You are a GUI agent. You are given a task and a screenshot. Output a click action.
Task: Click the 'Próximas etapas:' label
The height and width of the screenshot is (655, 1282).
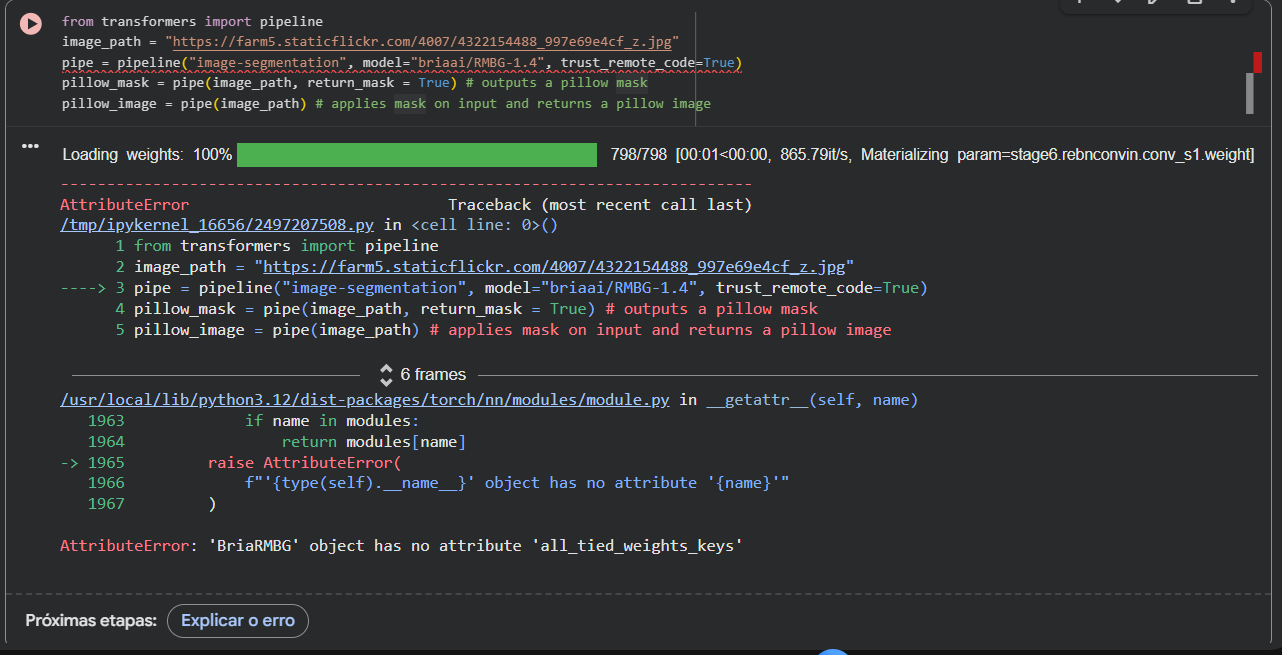[91, 621]
